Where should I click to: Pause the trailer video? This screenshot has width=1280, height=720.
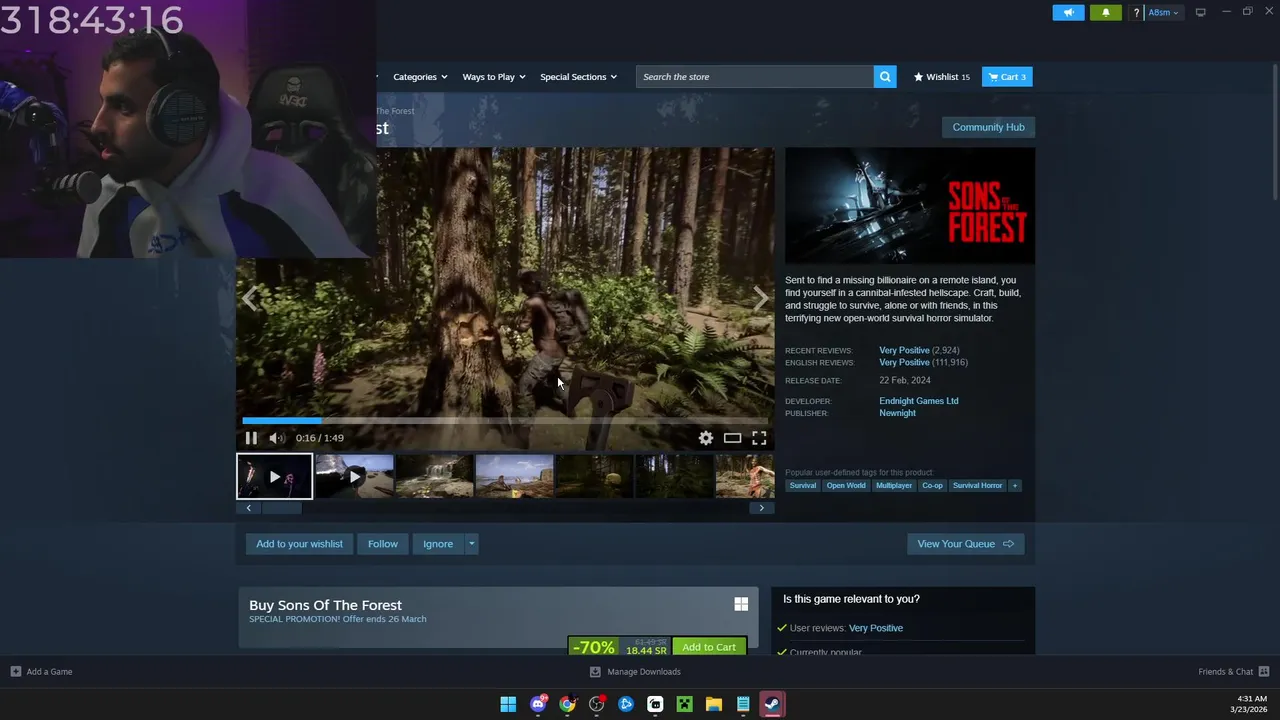point(251,438)
